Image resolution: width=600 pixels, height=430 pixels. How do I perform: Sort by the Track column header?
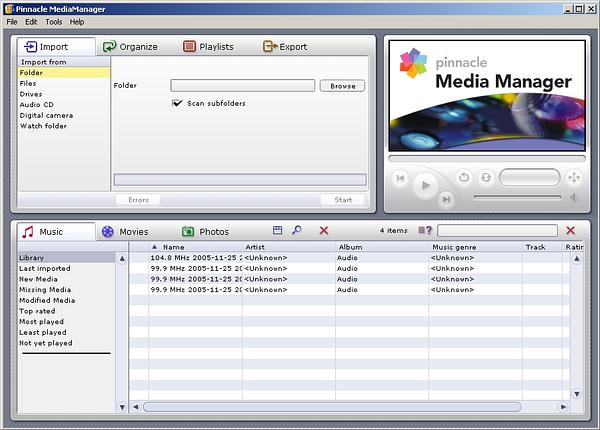[x=542, y=247]
